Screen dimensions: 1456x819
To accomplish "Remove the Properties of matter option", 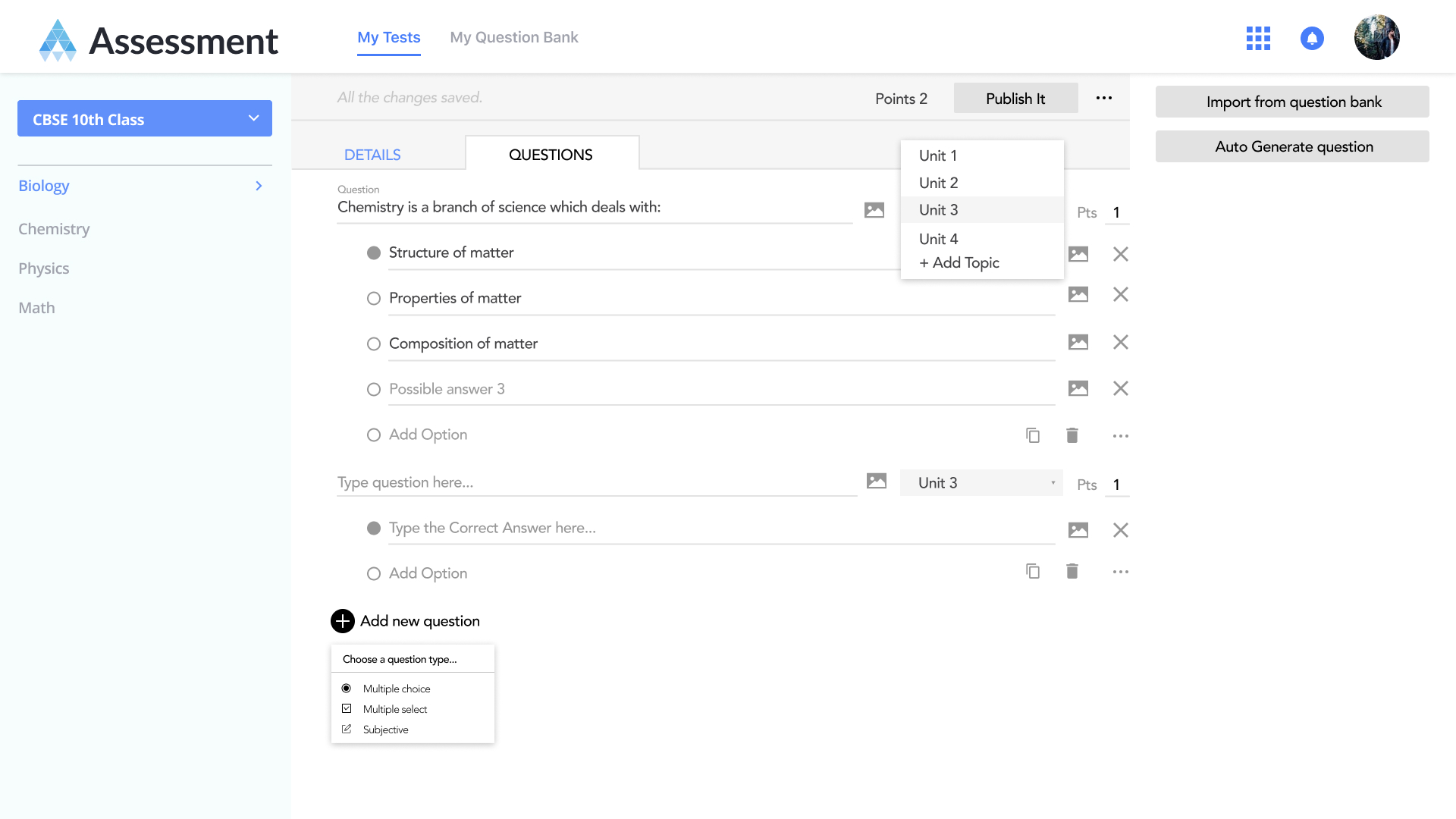I will coord(1120,294).
